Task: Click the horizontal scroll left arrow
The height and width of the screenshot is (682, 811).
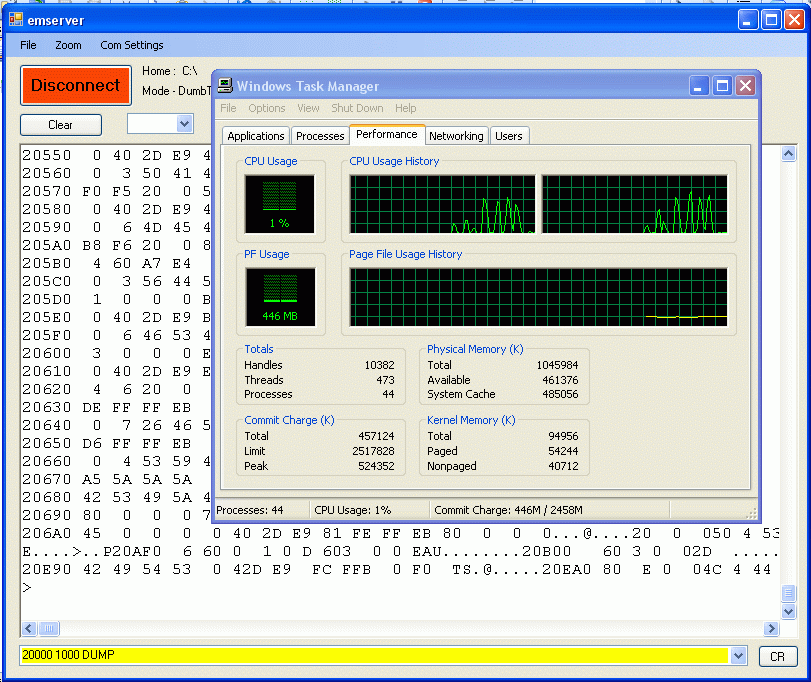Action: [29, 628]
